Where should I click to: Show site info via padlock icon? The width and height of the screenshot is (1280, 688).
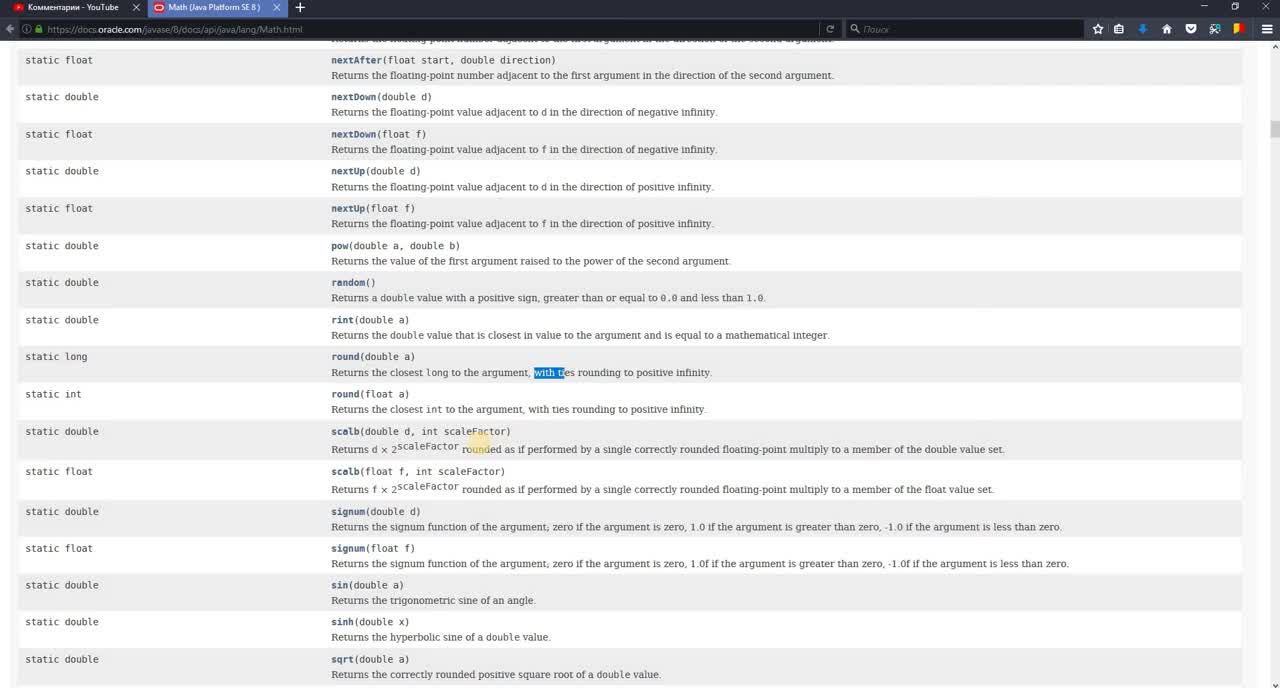[x=39, y=29]
